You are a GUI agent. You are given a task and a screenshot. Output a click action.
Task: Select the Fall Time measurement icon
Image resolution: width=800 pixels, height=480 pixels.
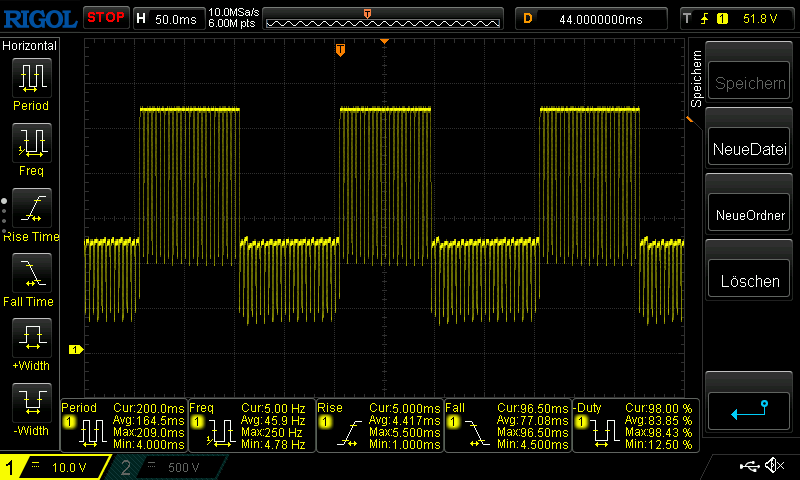tap(32, 273)
